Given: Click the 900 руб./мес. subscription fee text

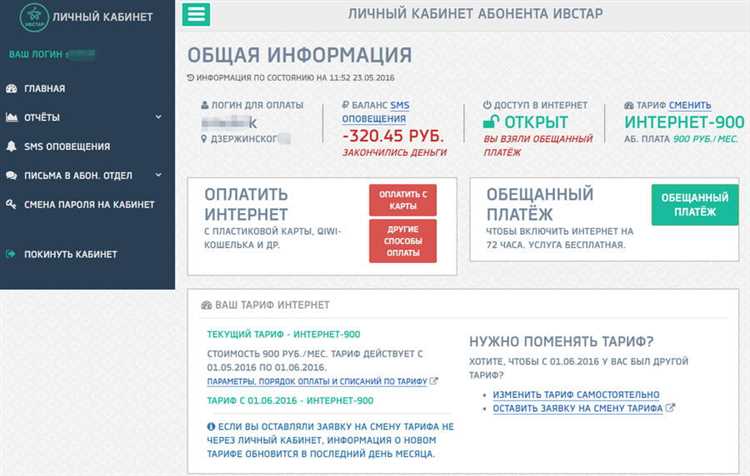Looking at the screenshot, I should point(706,139).
